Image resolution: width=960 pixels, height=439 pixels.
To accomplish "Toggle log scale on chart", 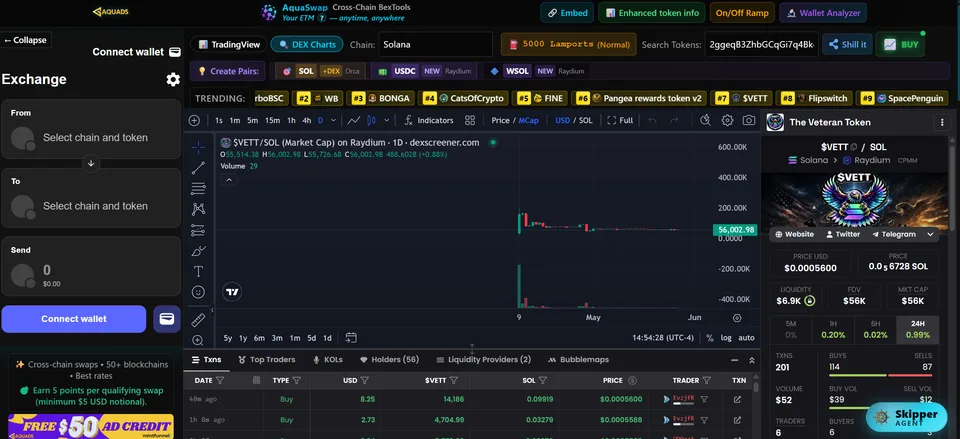I will (726, 337).
